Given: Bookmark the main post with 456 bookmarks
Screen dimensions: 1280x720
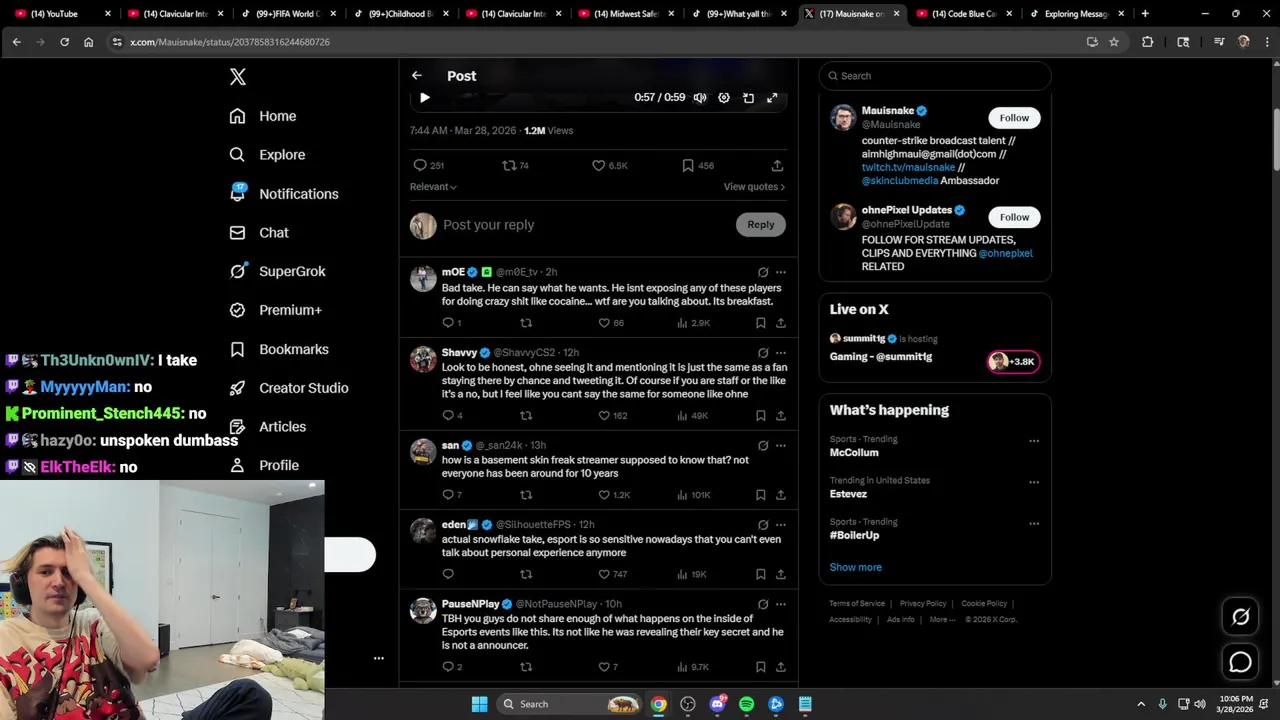Looking at the screenshot, I should 698,165.
